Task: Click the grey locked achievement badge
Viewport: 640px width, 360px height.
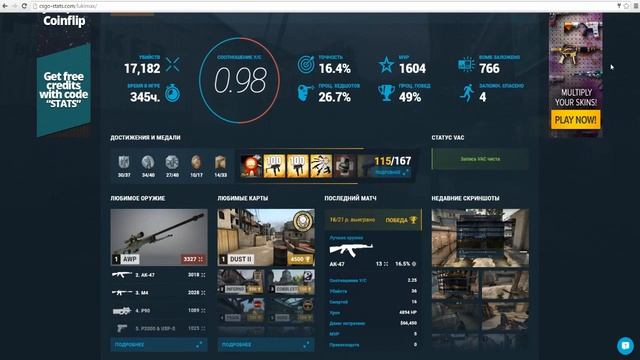Action: (344, 166)
